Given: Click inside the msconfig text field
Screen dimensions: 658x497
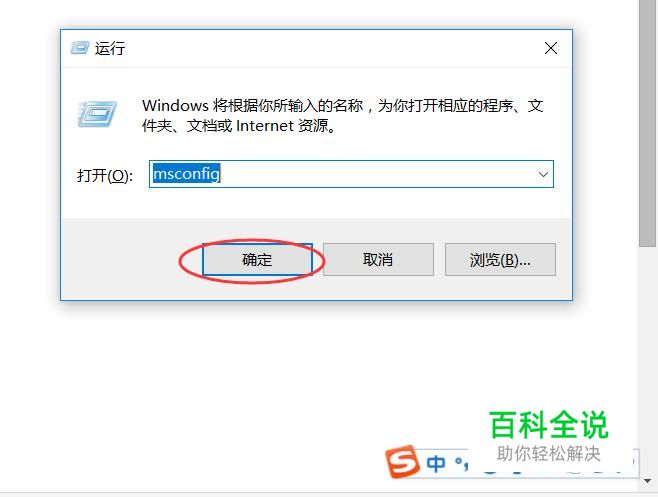Looking at the screenshot, I should pyautogui.click(x=351, y=174).
